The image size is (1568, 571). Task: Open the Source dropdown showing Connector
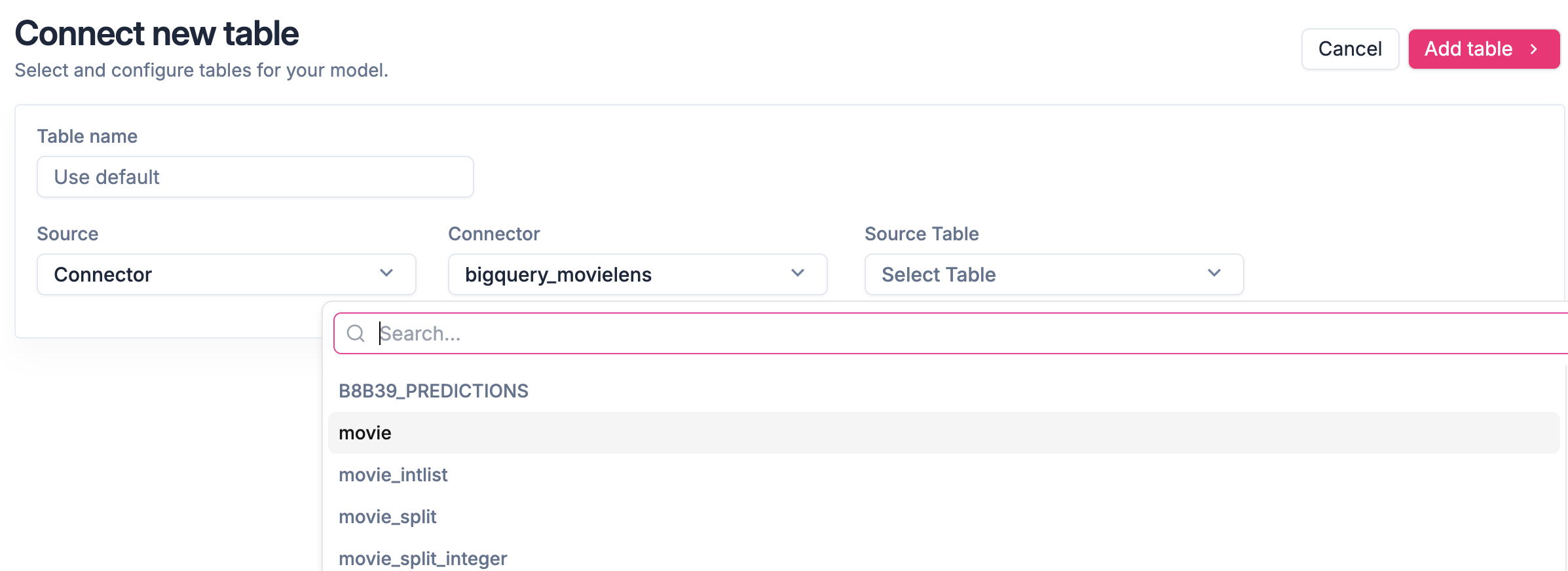227,274
